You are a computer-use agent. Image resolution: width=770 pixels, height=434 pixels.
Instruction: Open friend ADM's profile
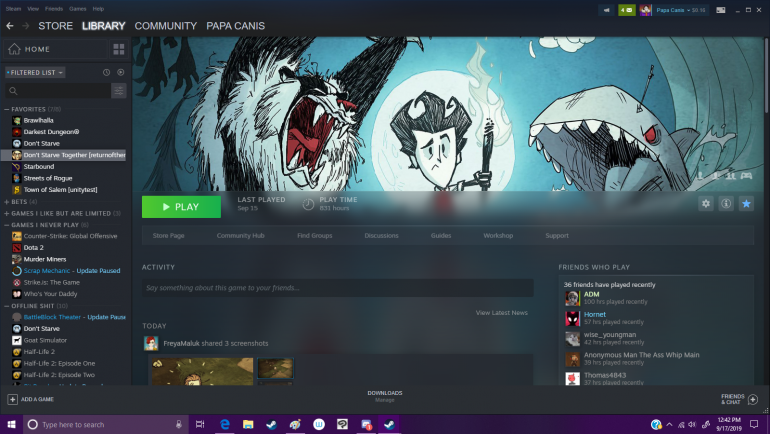(591, 294)
